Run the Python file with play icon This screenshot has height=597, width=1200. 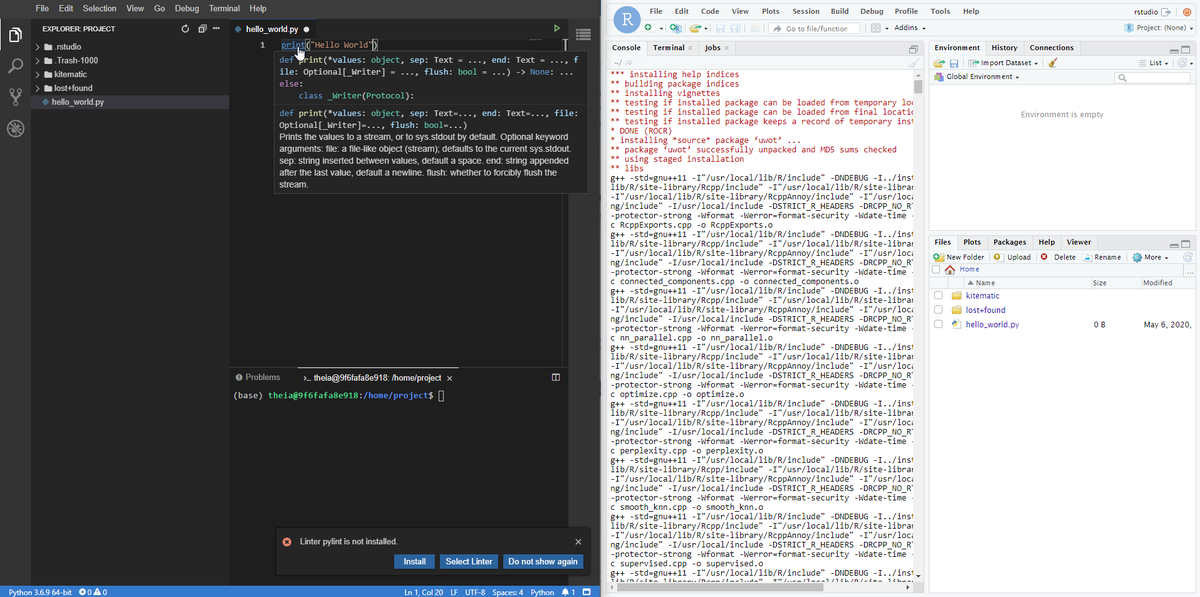557,29
